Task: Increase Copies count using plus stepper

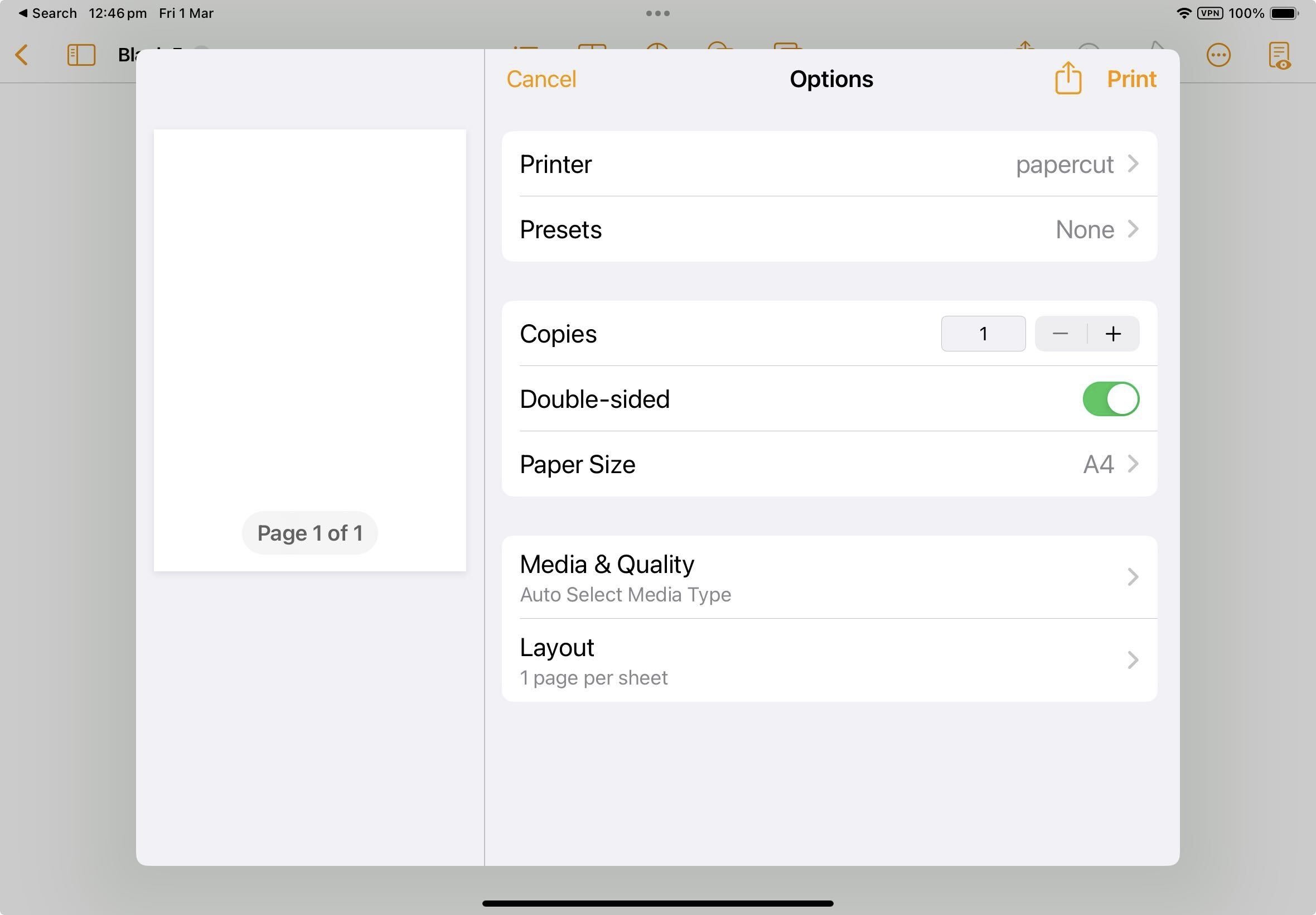Action: pyautogui.click(x=1114, y=333)
